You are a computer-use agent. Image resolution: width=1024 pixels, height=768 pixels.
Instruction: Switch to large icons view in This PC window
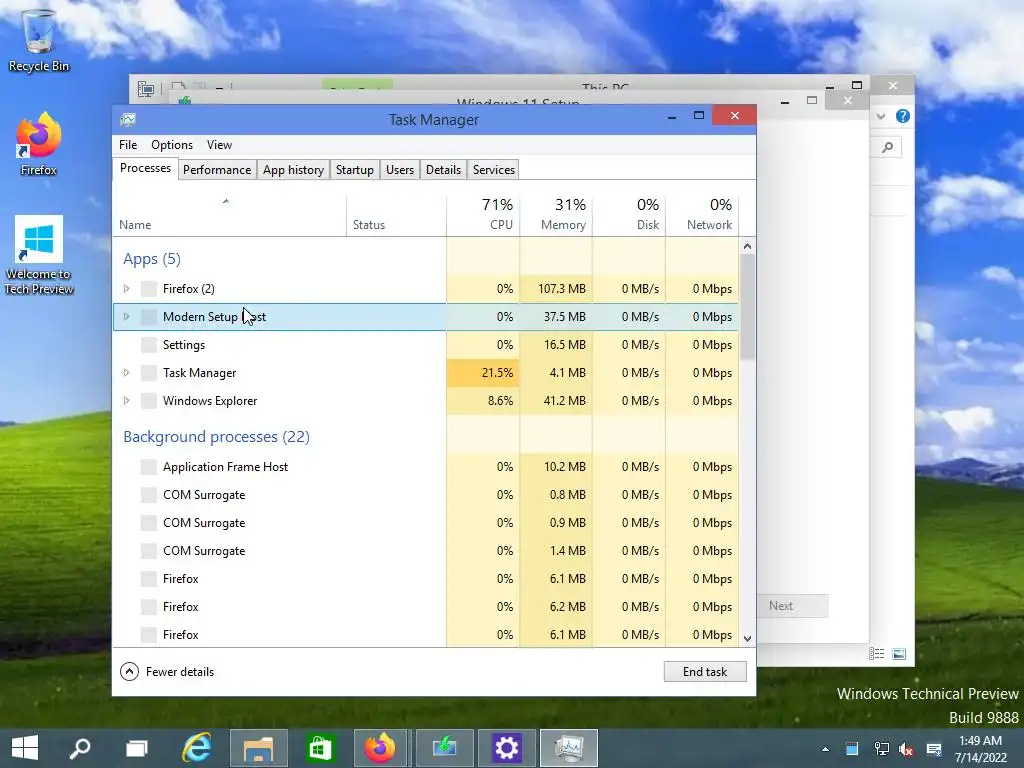(x=899, y=654)
